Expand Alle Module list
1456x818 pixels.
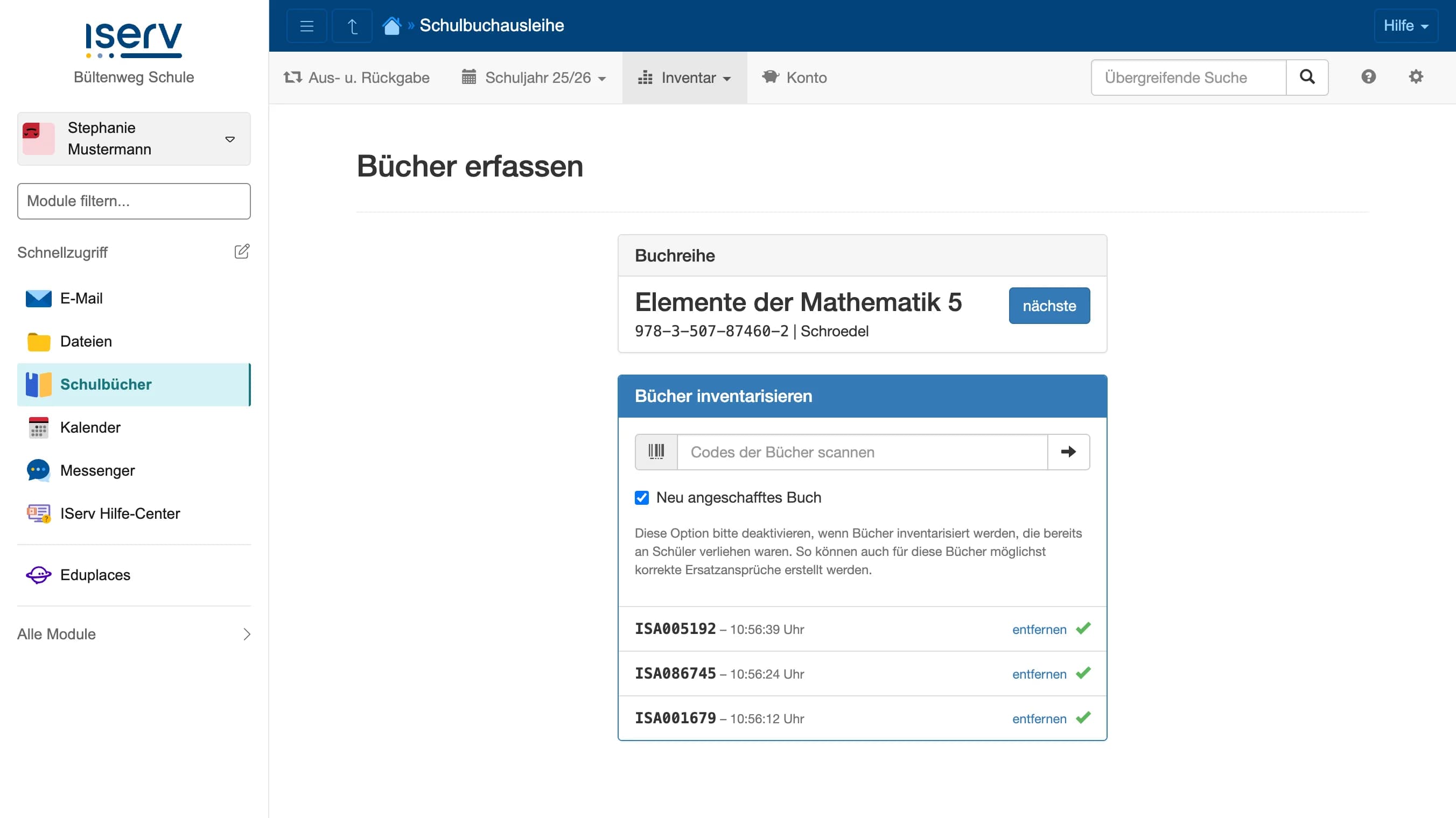(57, 634)
